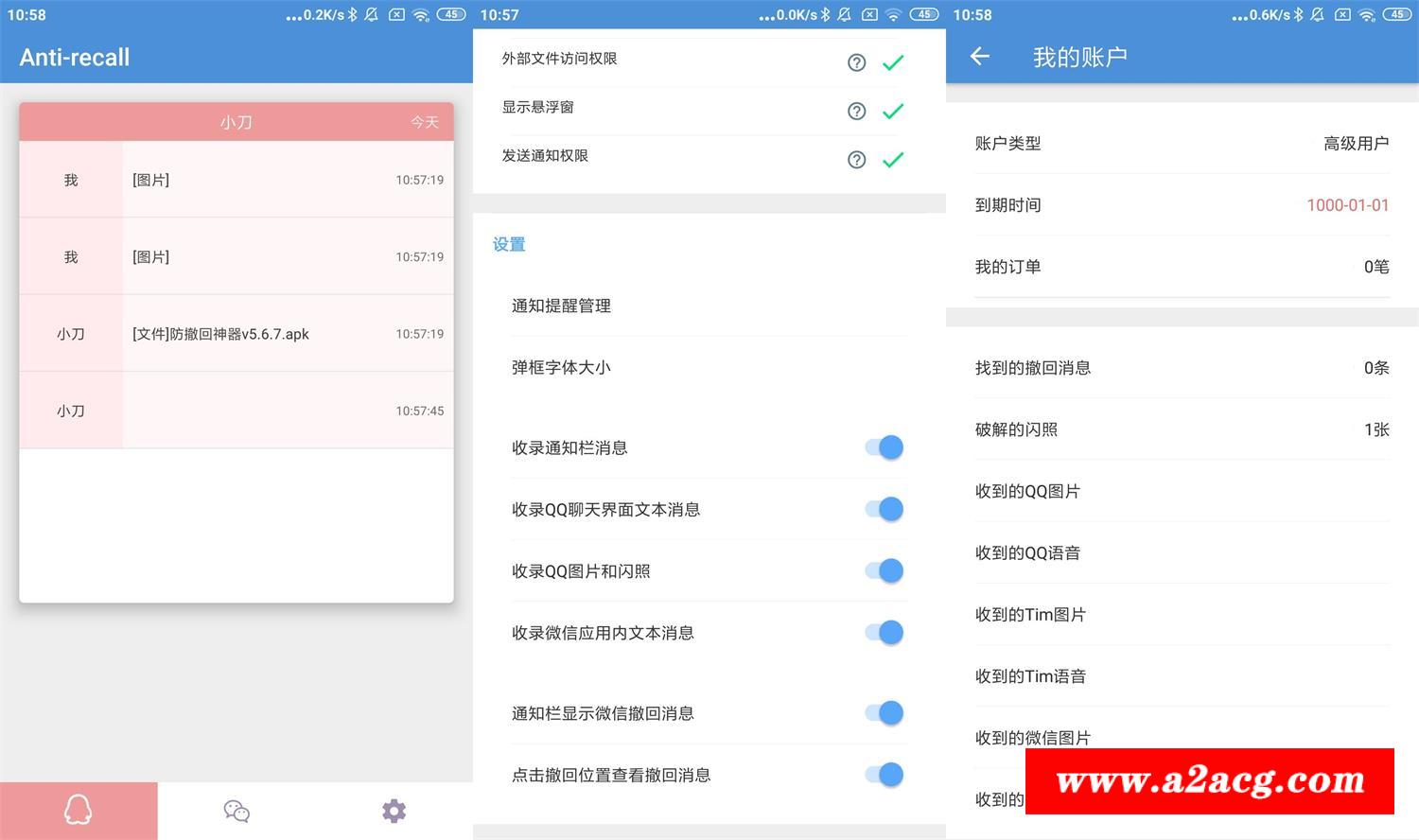This screenshot has width=1419, height=840.
Task: Open 我的订单 row
Action: [1182, 267]
